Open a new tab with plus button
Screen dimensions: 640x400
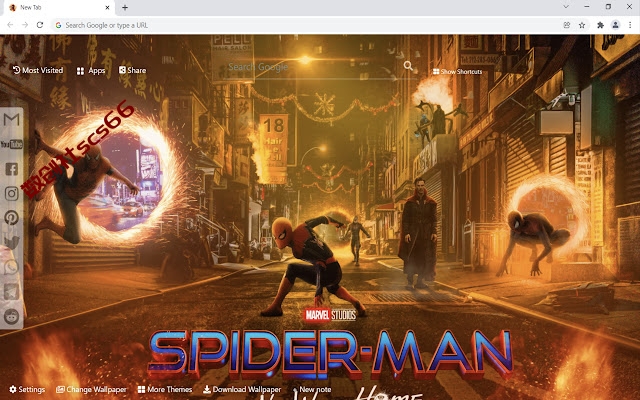pyautogui.click(x=125, y=7)
